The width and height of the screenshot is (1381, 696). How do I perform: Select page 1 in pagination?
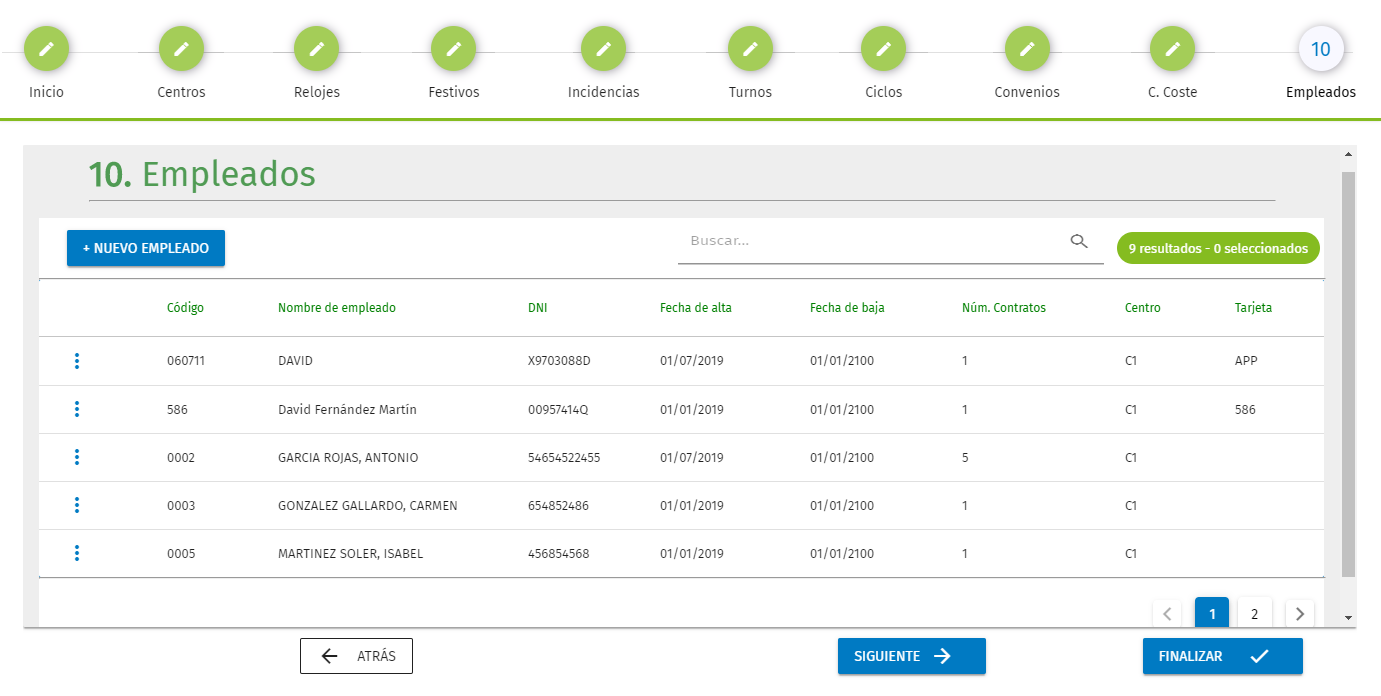(1212, 613)
